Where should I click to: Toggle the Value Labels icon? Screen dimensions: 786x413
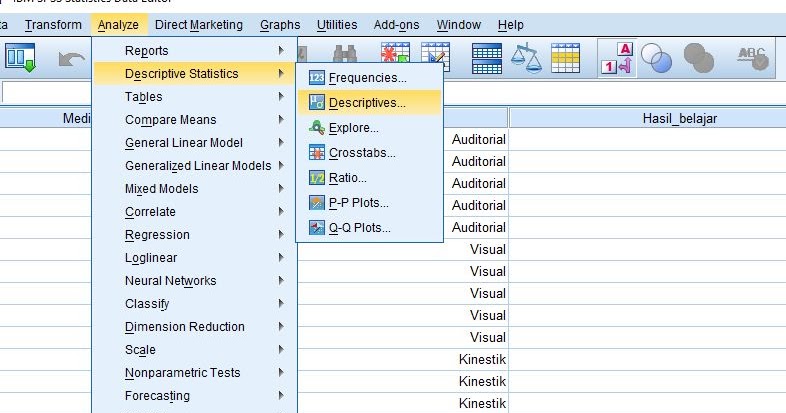(617, 58)
